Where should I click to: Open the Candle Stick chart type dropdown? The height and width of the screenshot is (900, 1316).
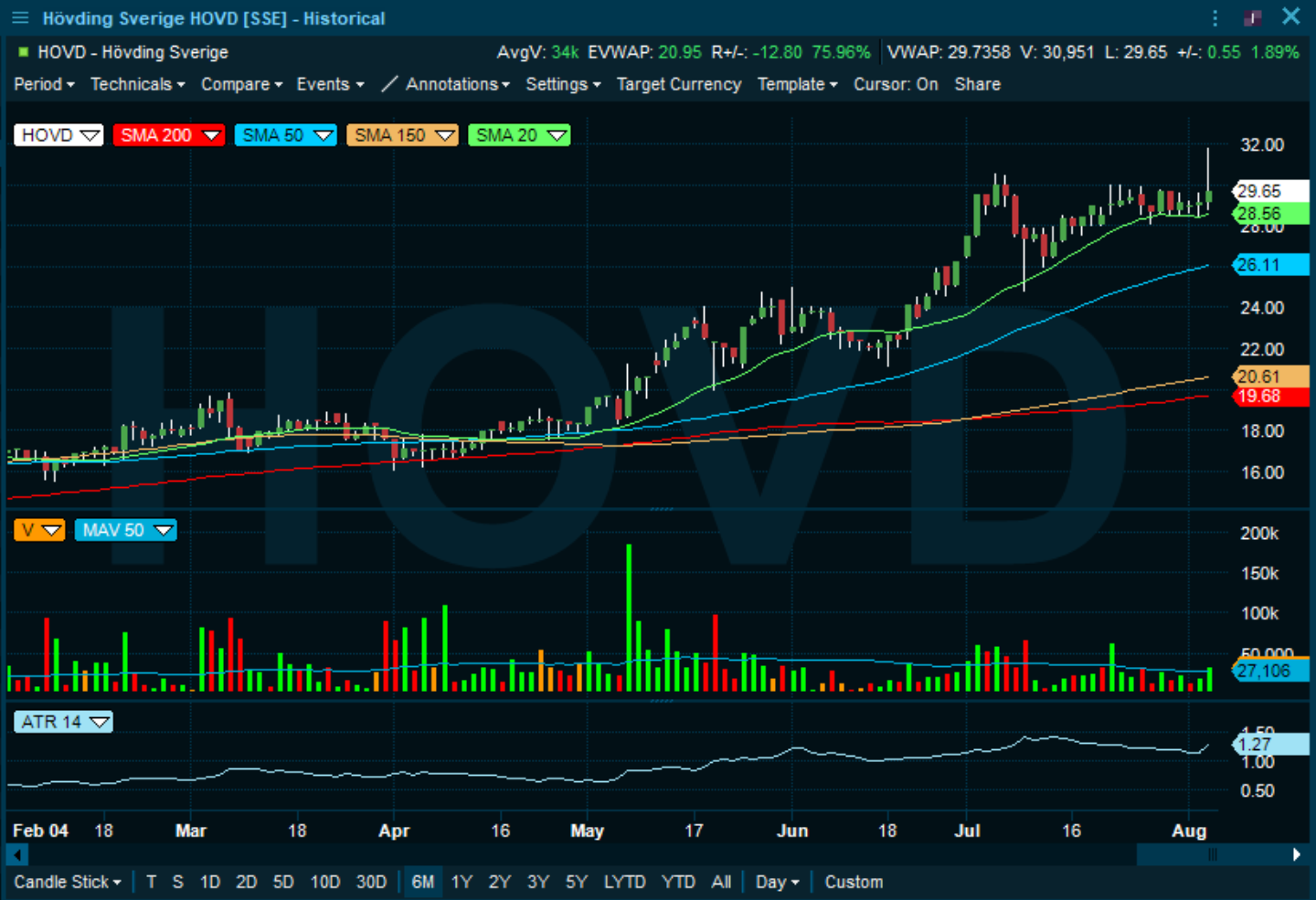tap(68, 882)
